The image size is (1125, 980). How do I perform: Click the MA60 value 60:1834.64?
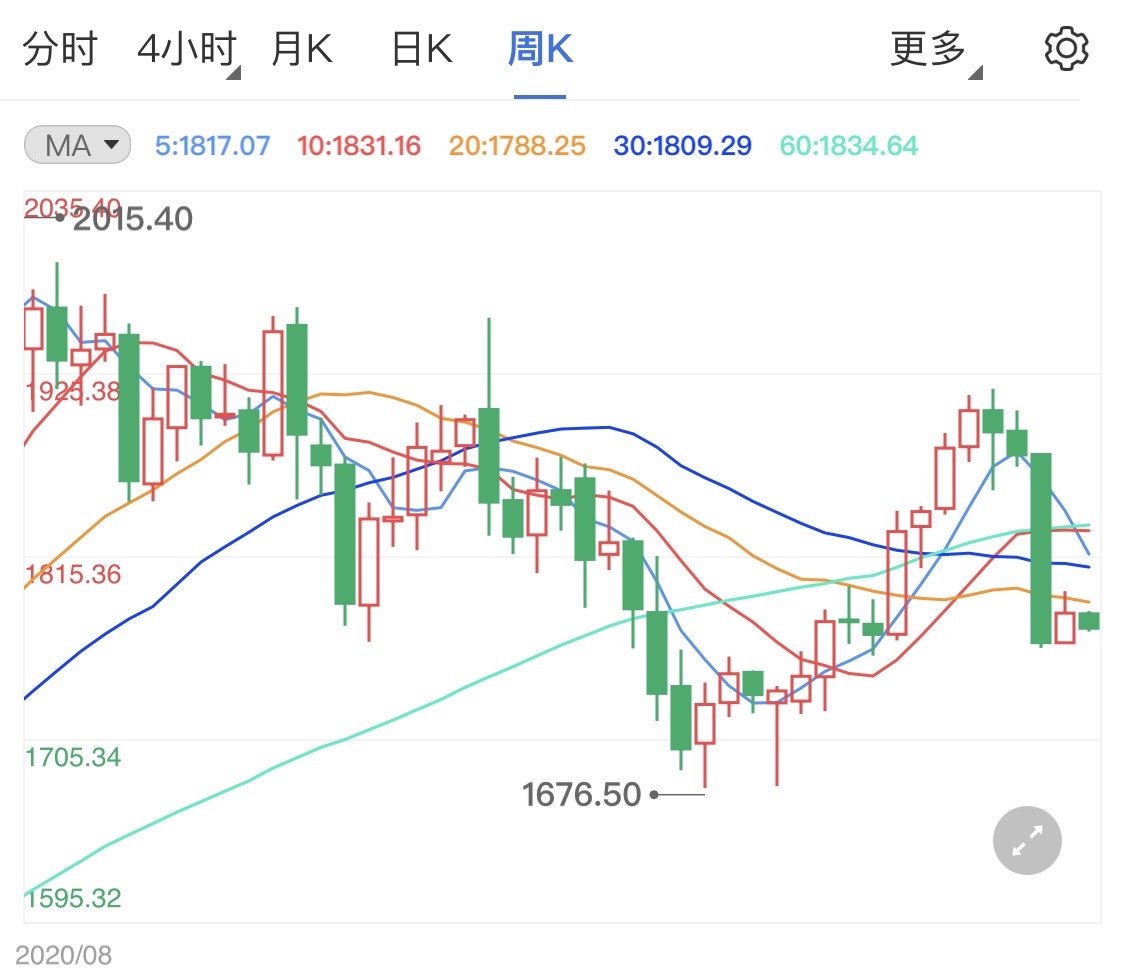[849, 146]
